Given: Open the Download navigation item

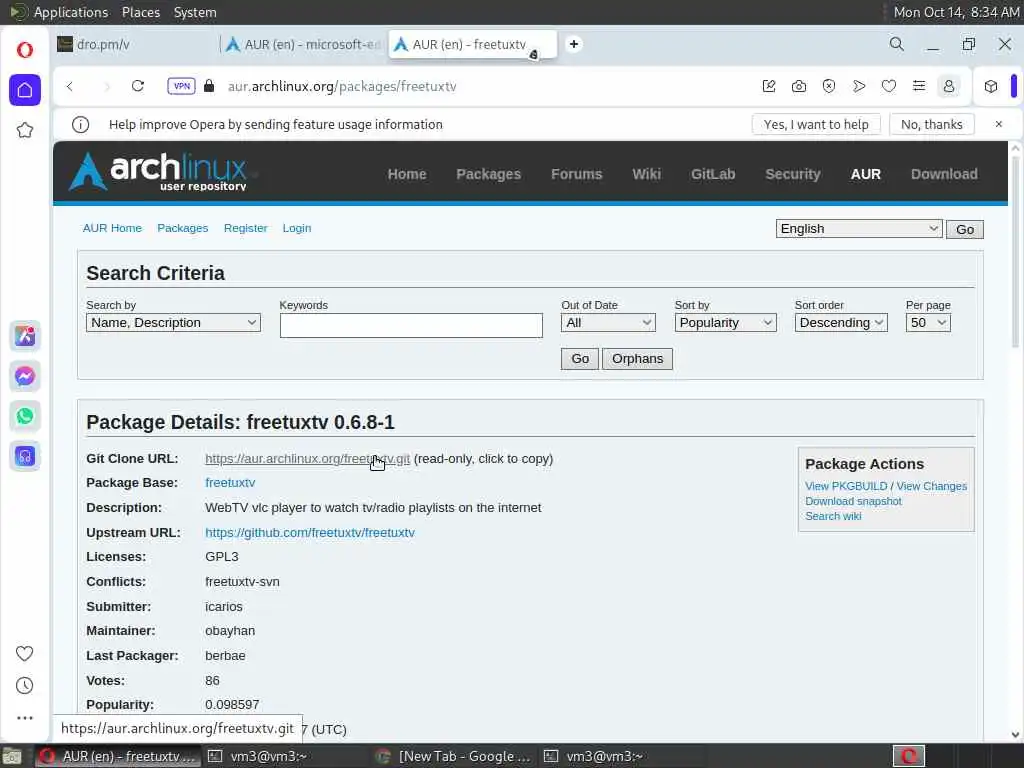Looking at the screenshot, I should click(944, 174).
